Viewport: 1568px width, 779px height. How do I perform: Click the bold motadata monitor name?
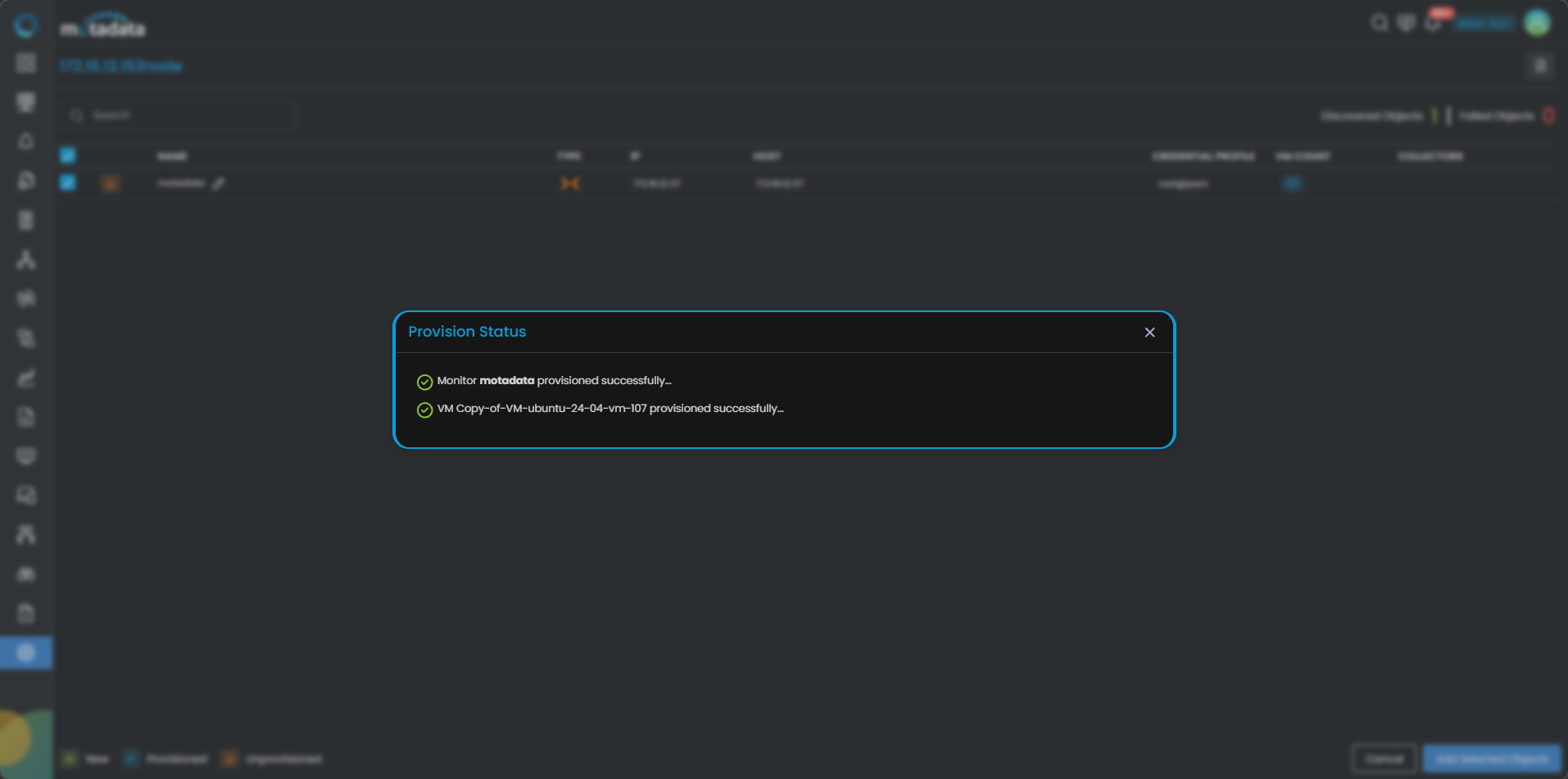pyautogui.click(x=506, y=381)
